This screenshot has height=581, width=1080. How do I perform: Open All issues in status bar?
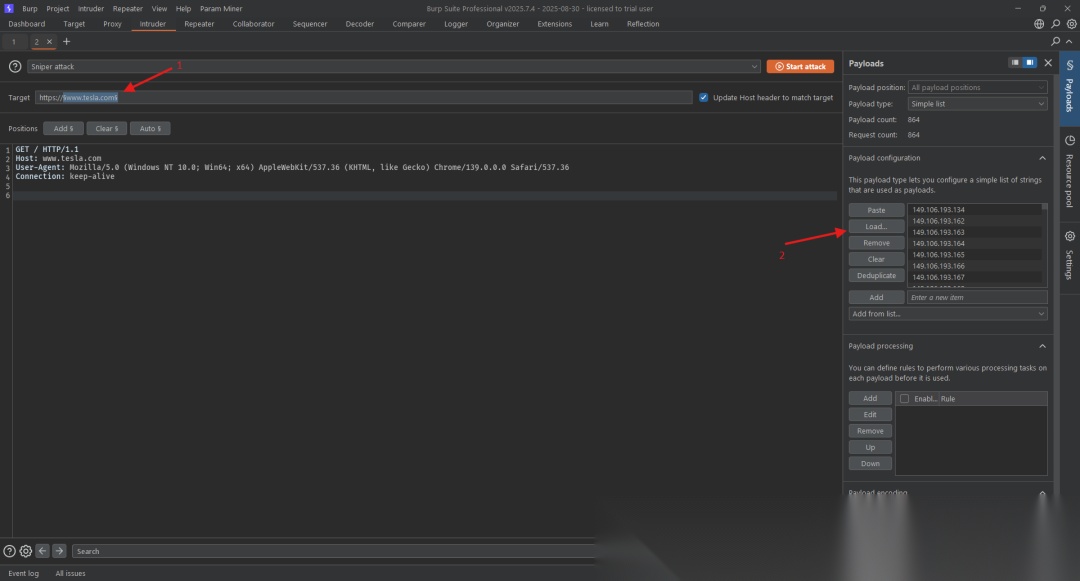(70, 573)
